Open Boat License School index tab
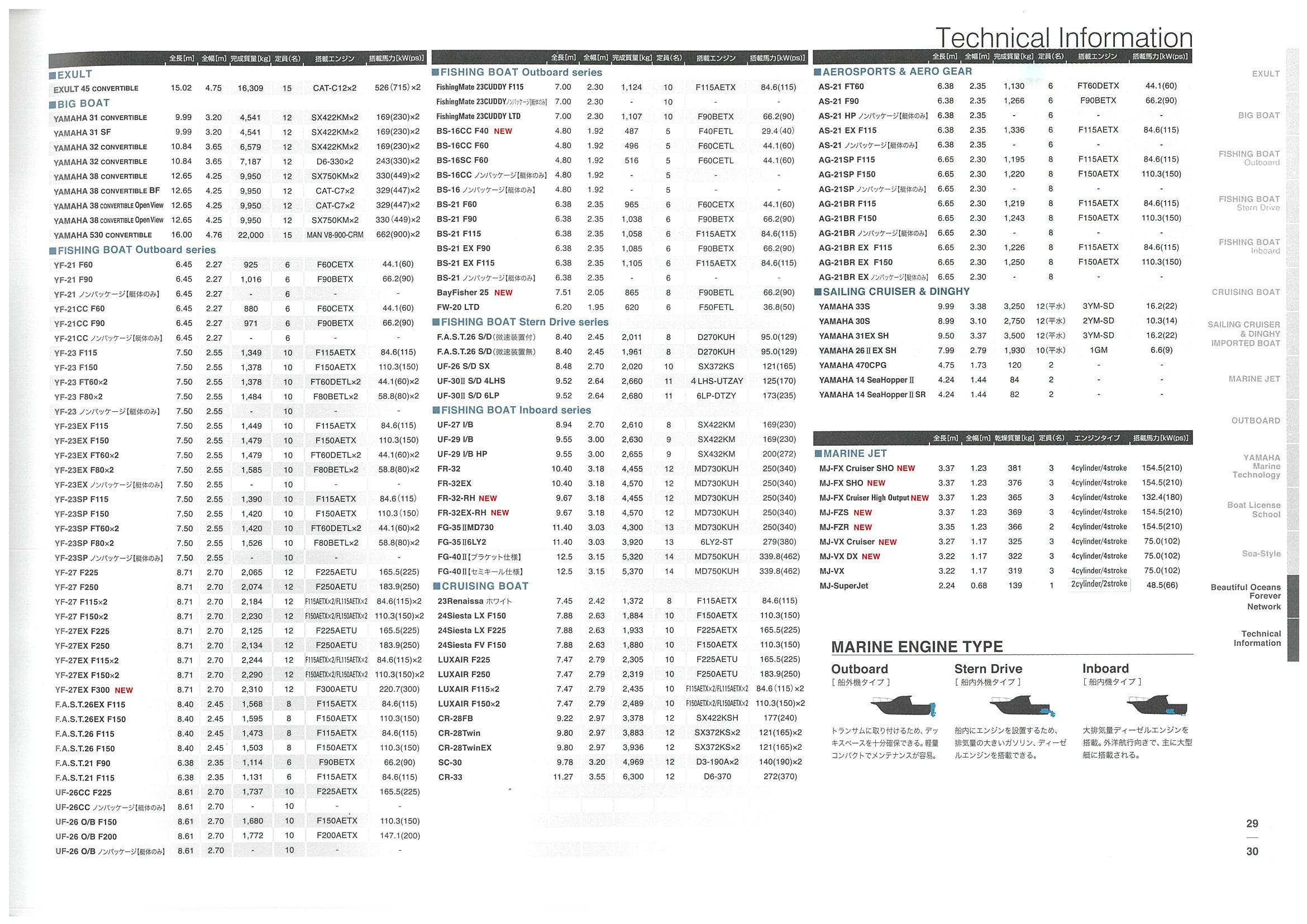 pos(1253,509)
